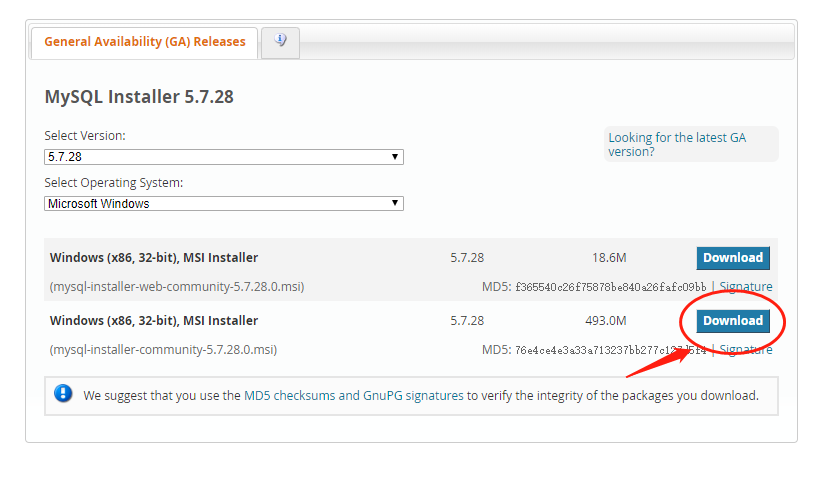This screenshot has height=482, width=826.
Task: Select the 'Select Version:' label
Action: 85,136
